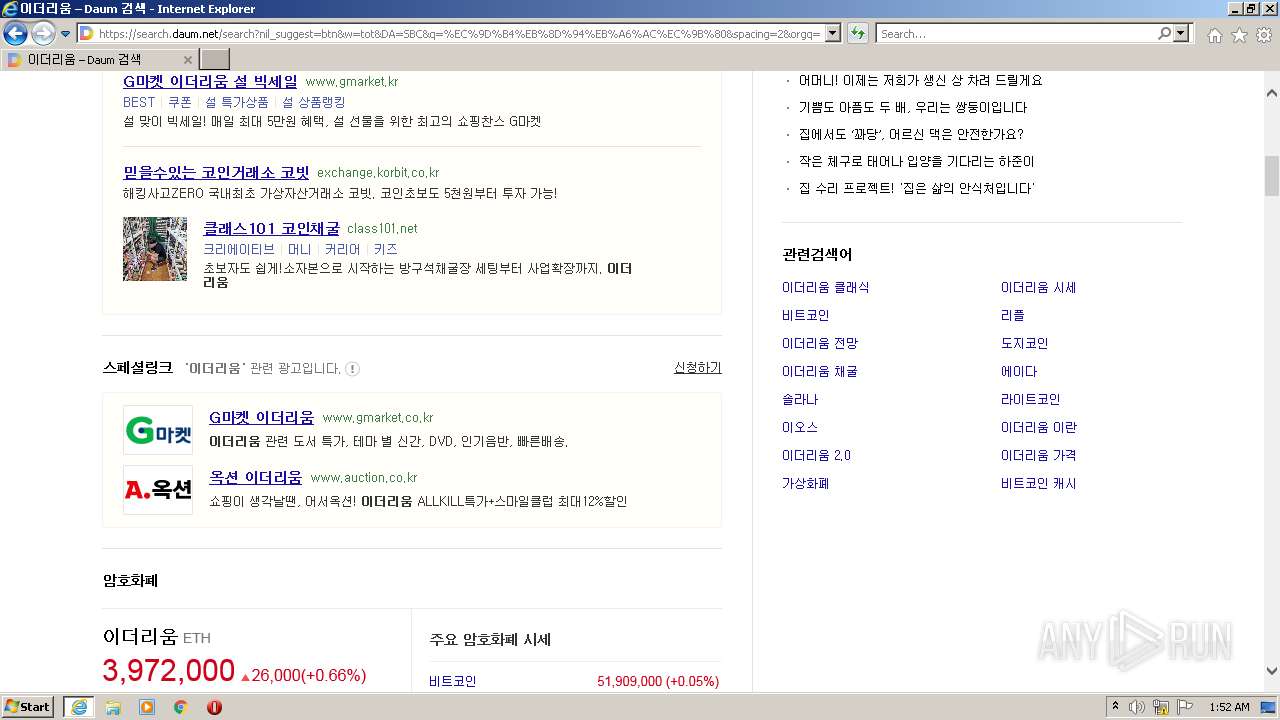Open news item 작은 체구로 태어나
The width and height of the screenshot is (1280, 720).
pos(916,161)
